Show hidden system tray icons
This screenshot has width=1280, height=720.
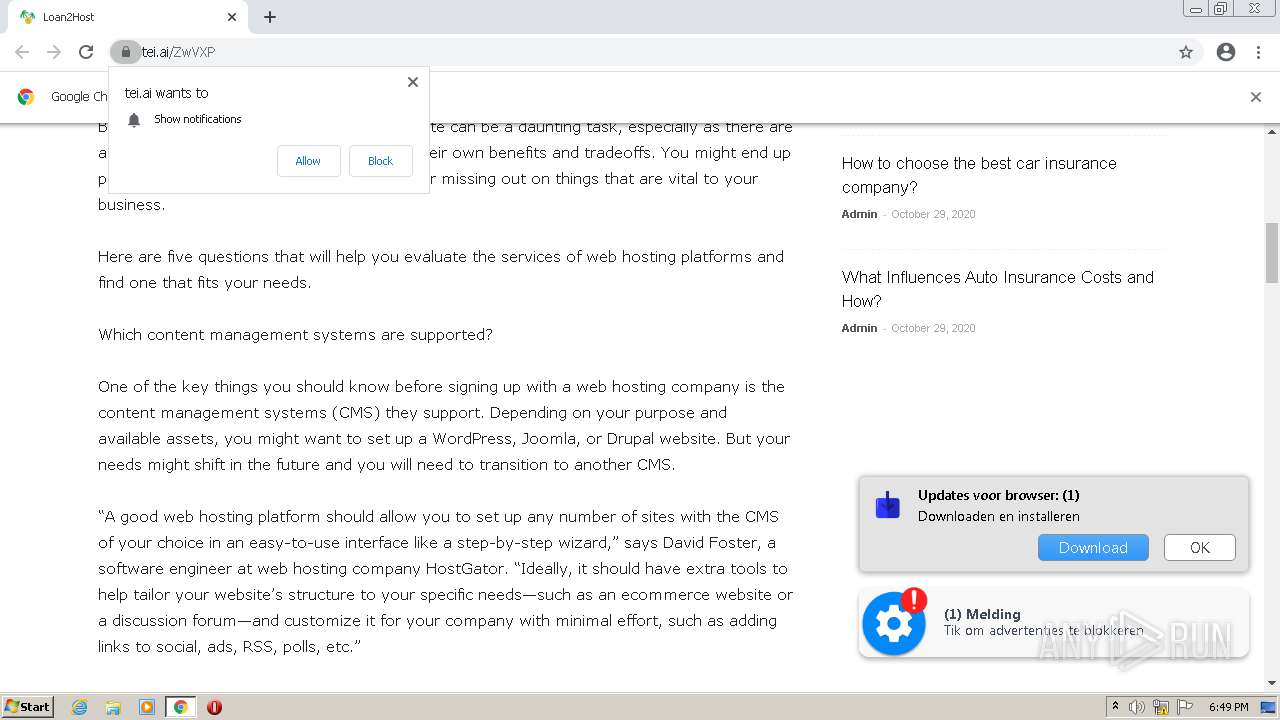point(1115,707)
